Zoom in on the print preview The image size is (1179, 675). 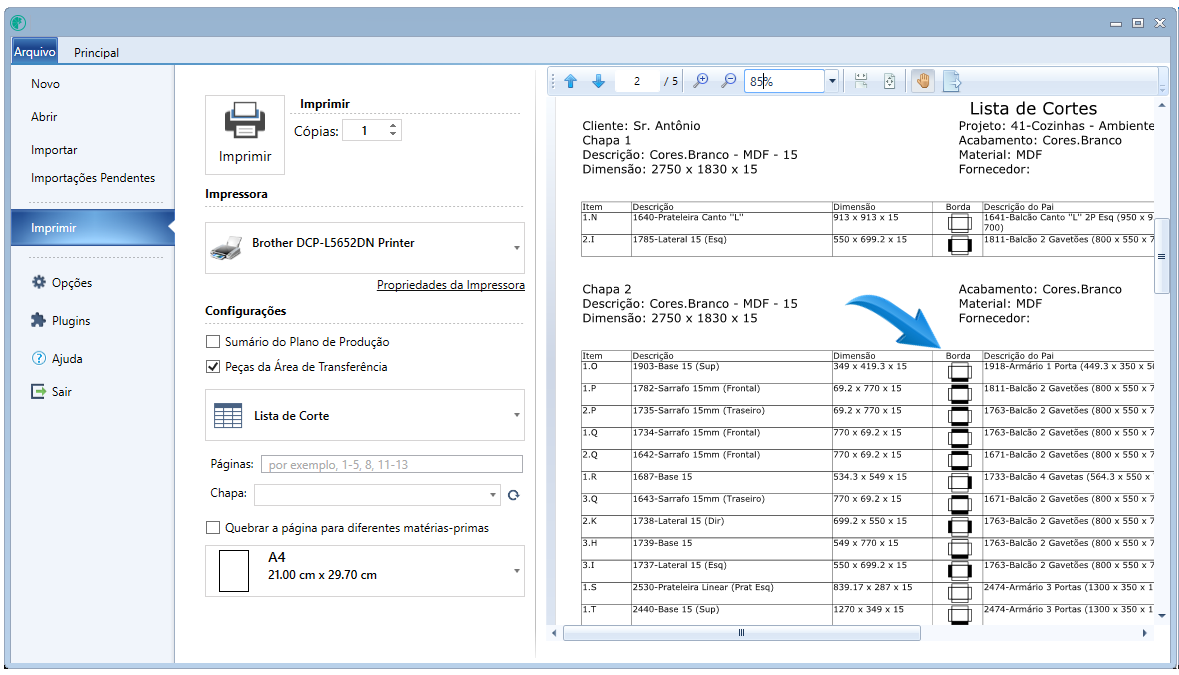point(700,81)
